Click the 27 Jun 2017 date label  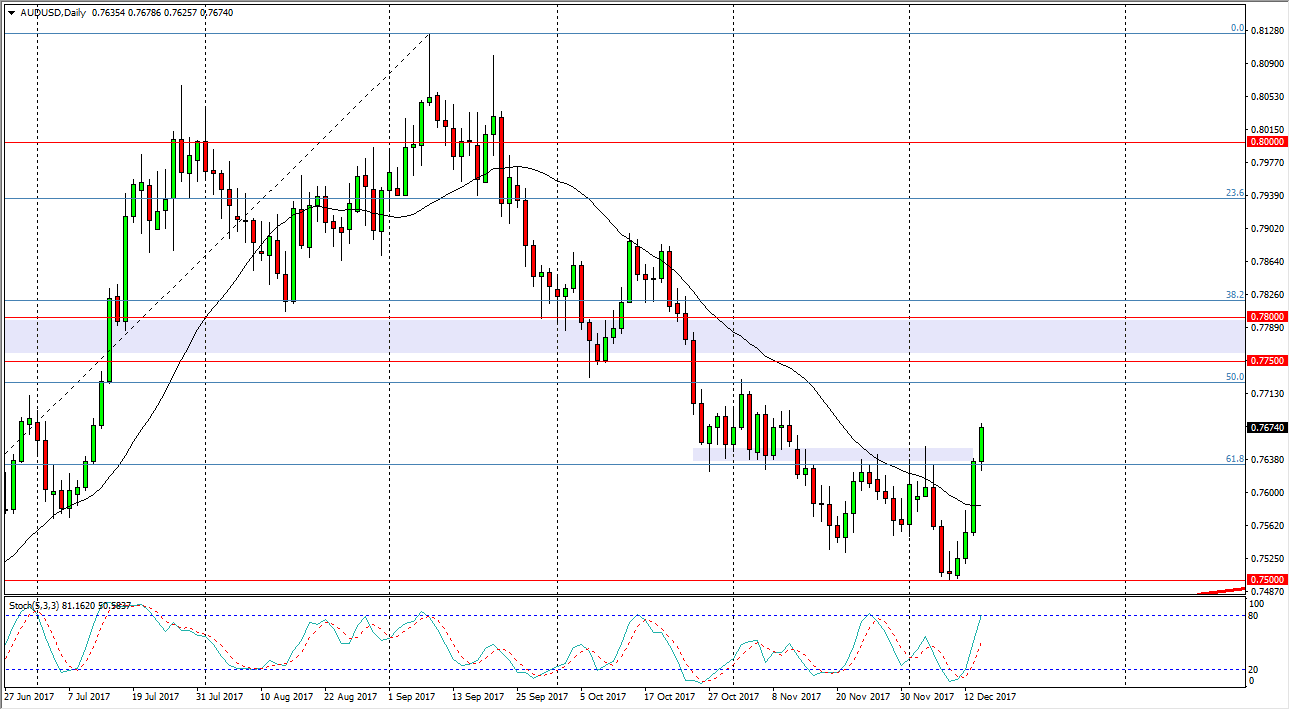point(30,696)
